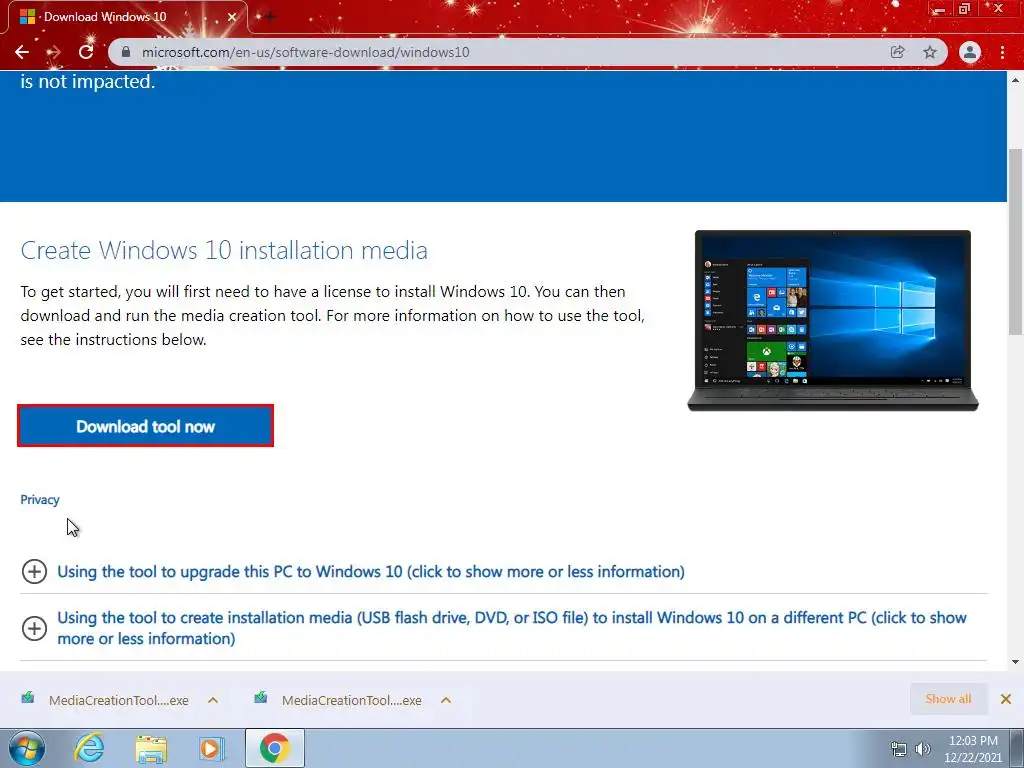Click 'Using the tool to upgrade this PC' link
The height and width of the screenshot is (768, 1024).
click(371, 571)
